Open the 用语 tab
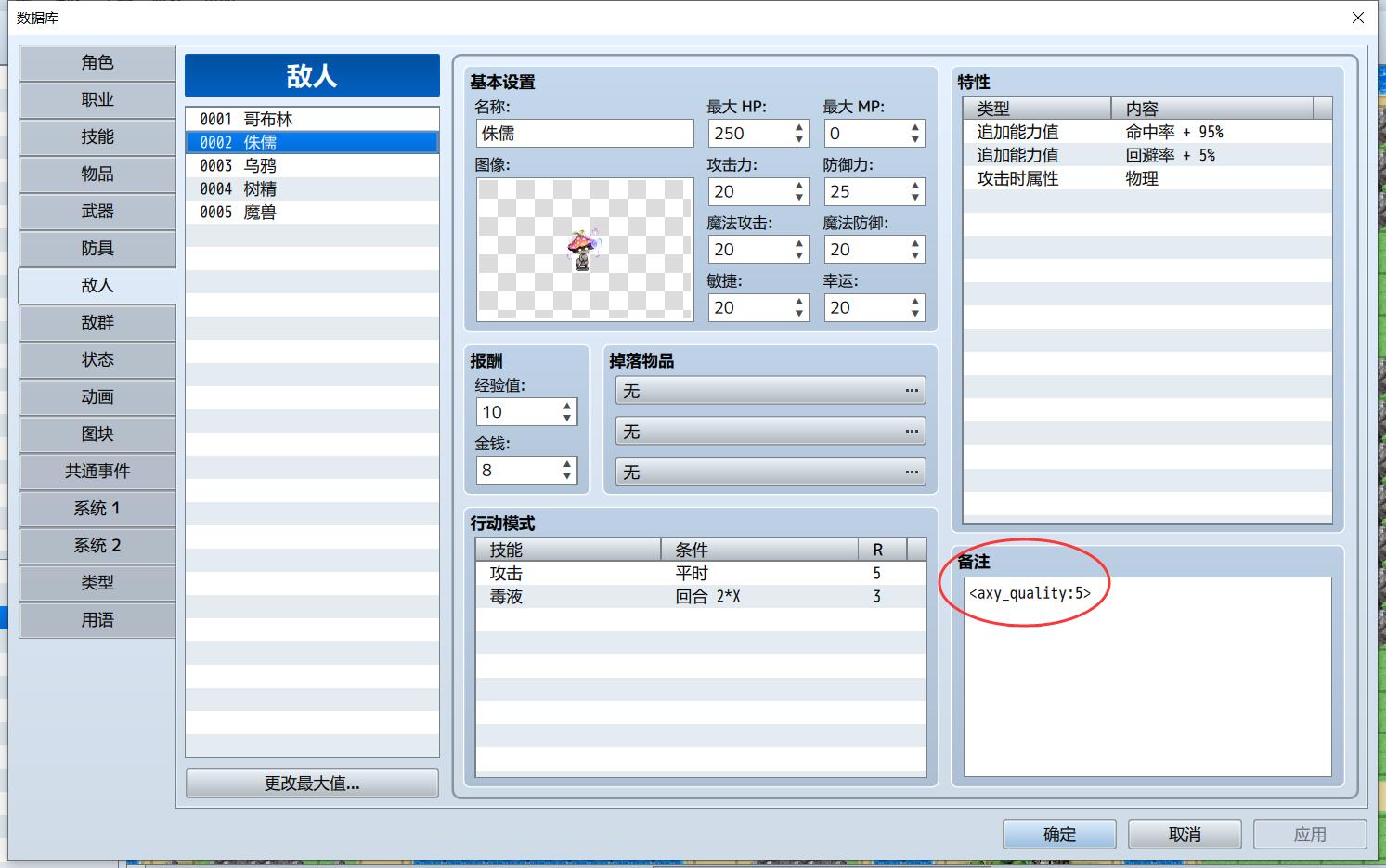The image size is (1386, 868). (x=97, y=620)
